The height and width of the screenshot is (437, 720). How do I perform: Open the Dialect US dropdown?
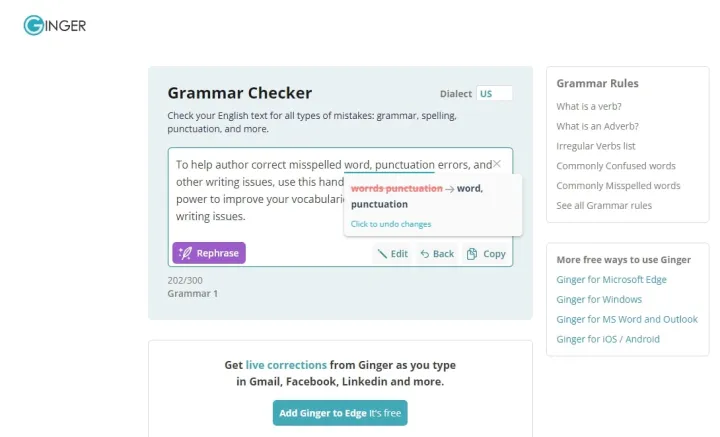tap(494, 94)
